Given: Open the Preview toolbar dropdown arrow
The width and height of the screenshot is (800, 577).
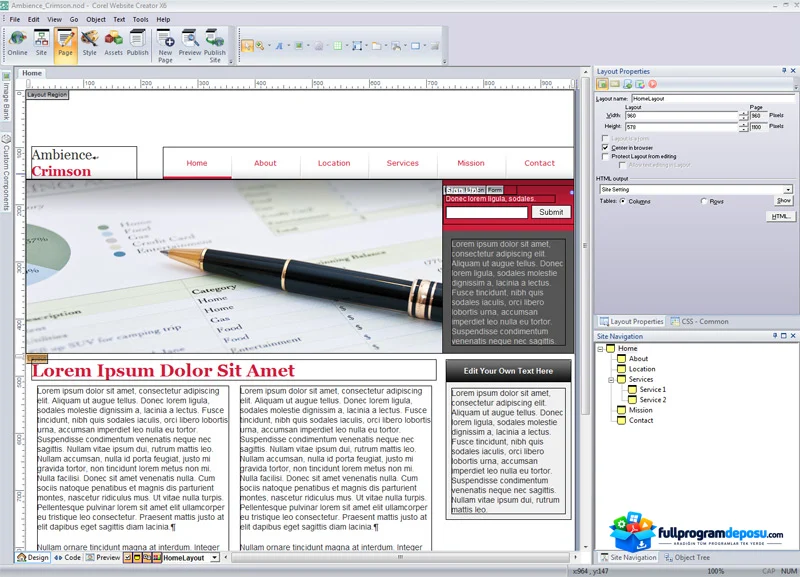Looking at the screenshot, I should [x=190, y=60].
